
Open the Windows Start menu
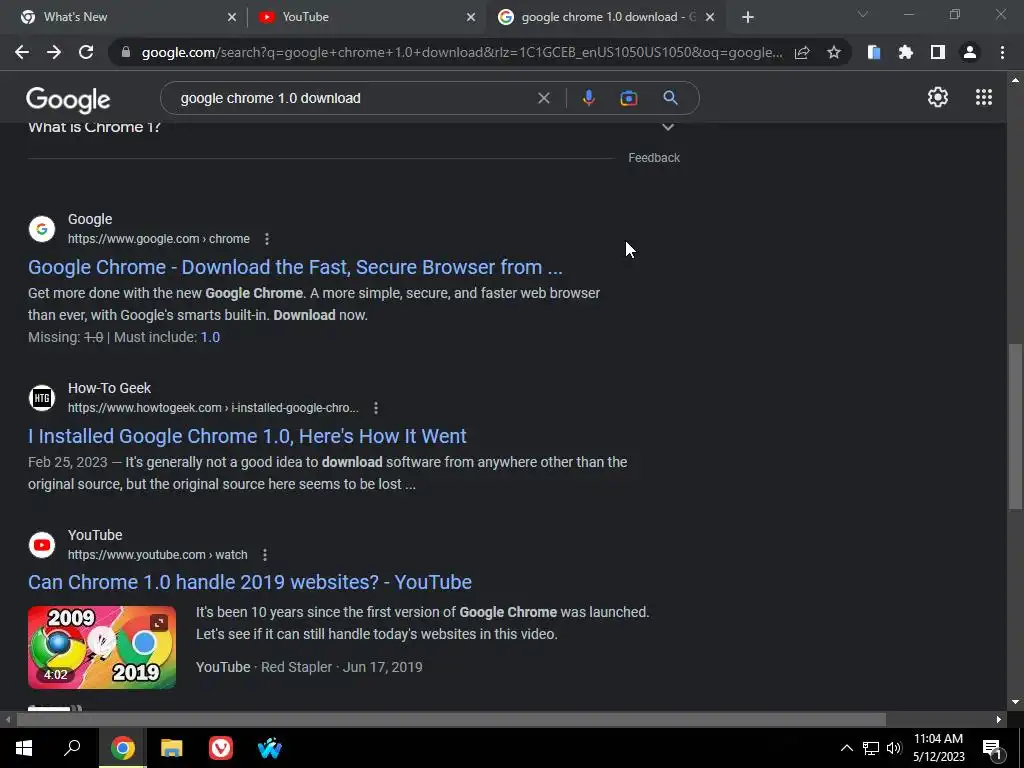click(24, 748)
